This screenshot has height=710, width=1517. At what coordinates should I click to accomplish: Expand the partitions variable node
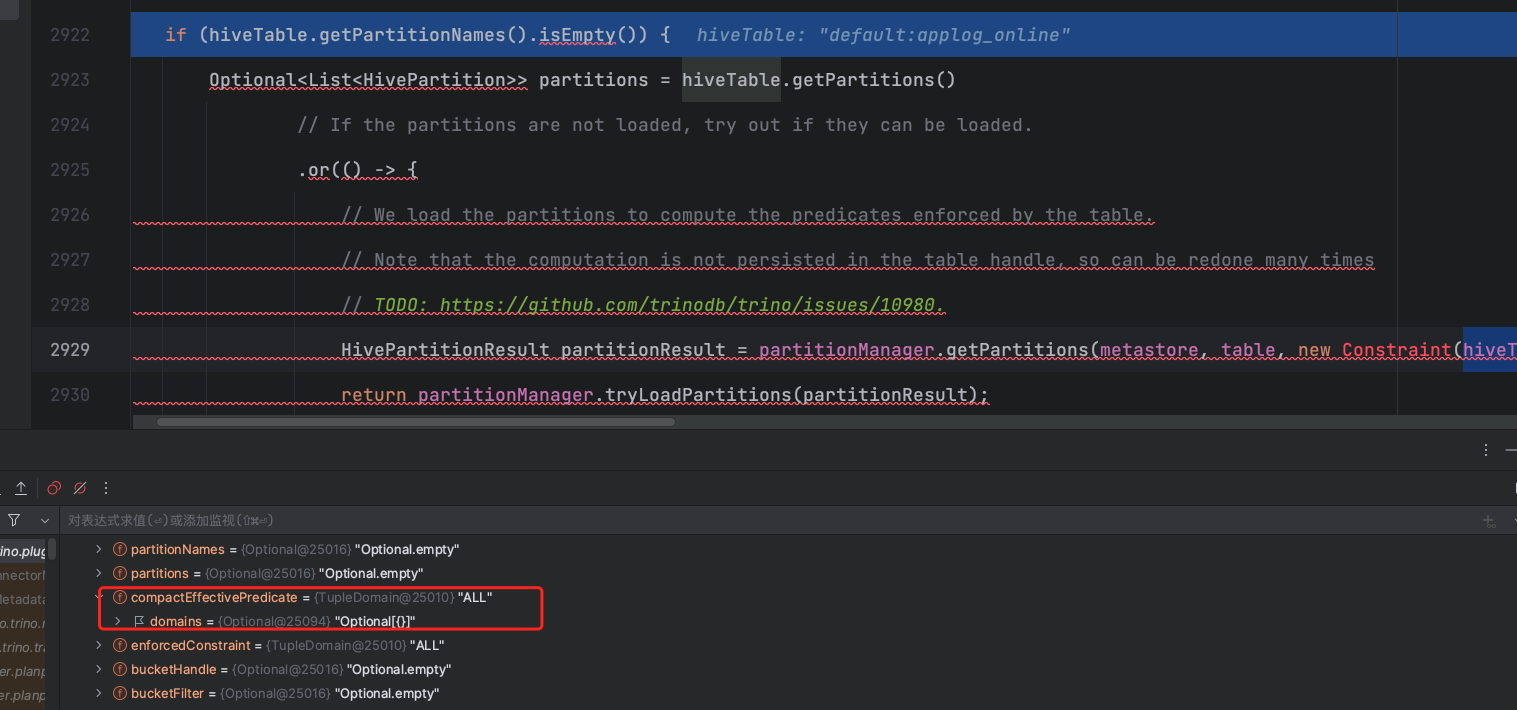98,573
